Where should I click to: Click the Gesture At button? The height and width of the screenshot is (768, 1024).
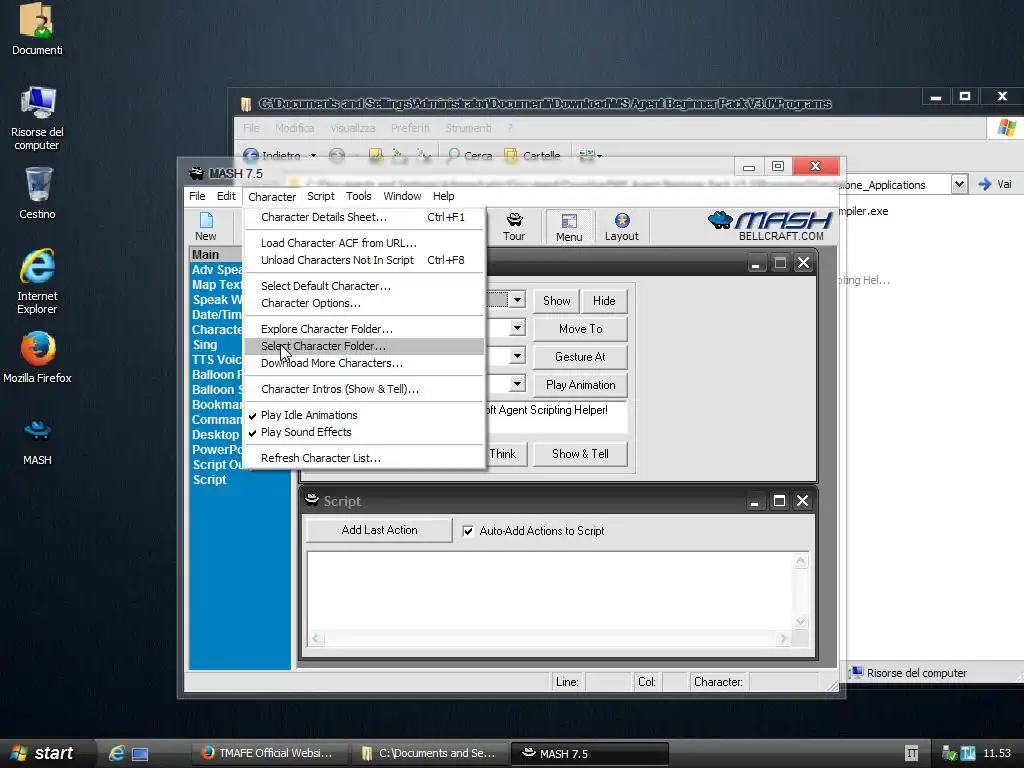tap(581, 357)
